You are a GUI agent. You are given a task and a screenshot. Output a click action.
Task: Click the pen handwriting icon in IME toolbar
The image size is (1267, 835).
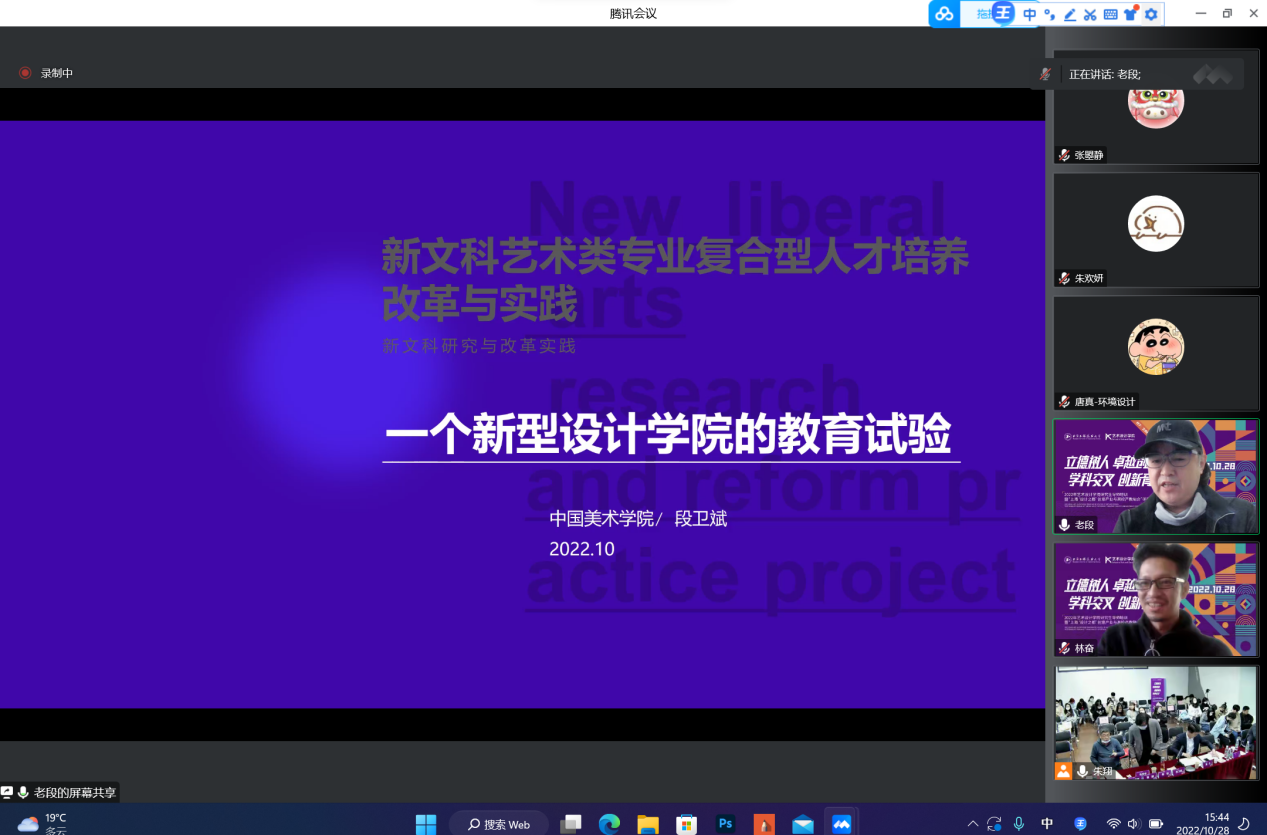1070,14
